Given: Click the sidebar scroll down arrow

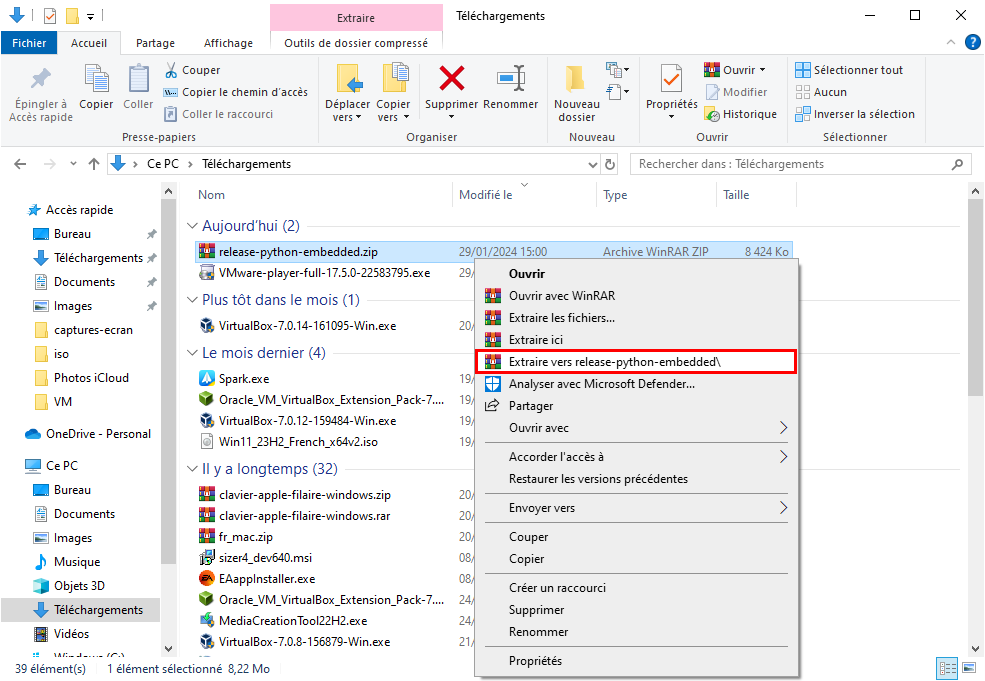Looking at the screenshot, I should (168, 648).
